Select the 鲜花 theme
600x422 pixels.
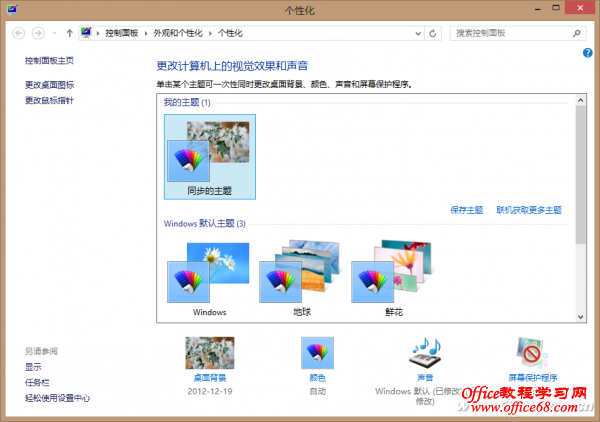(393, 278)
